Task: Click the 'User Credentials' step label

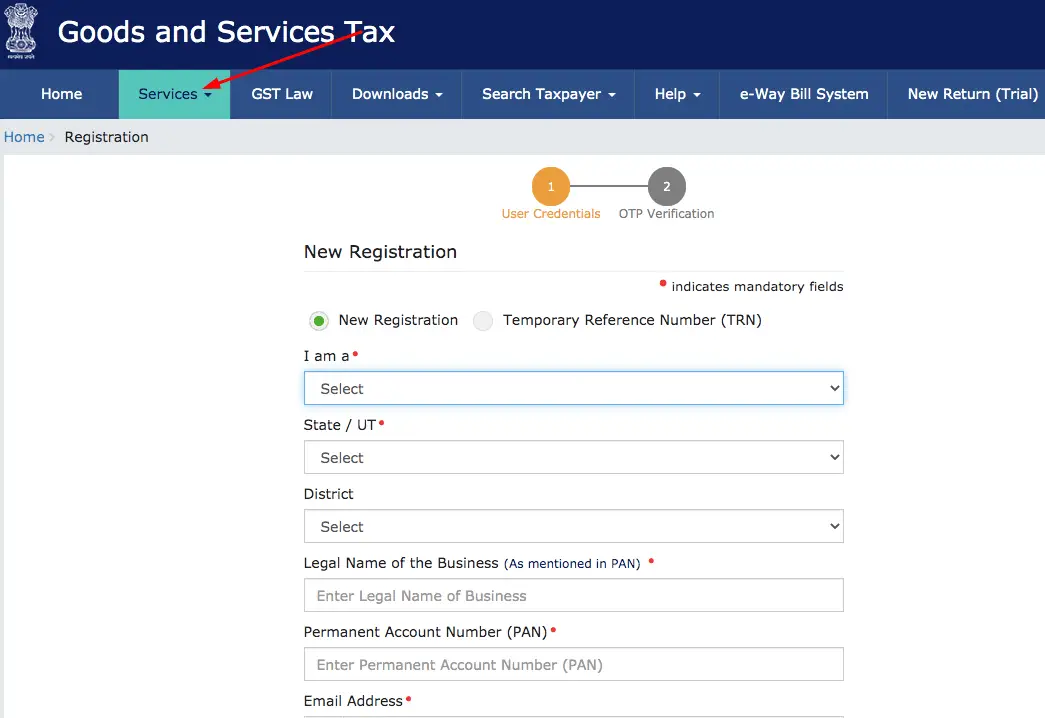Action: click(x=550, y=213)
